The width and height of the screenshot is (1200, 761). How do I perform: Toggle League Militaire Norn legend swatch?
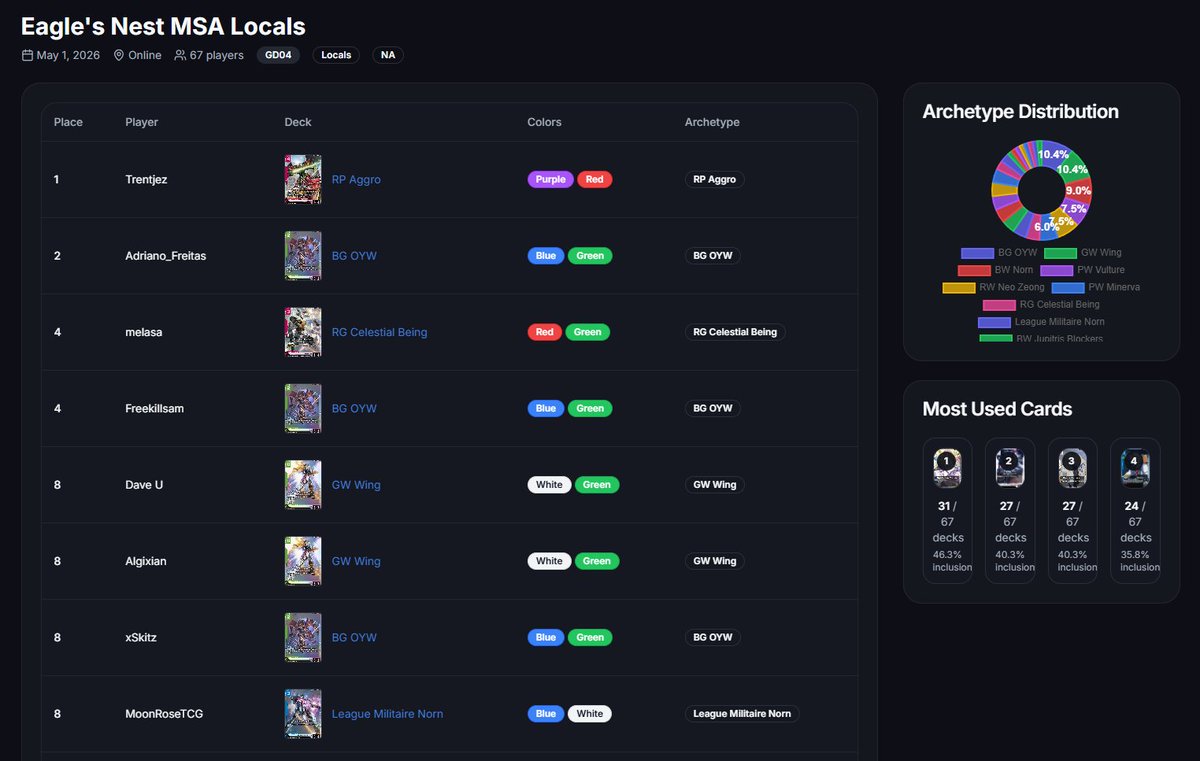pyautogui.click(x=994, y=322)
